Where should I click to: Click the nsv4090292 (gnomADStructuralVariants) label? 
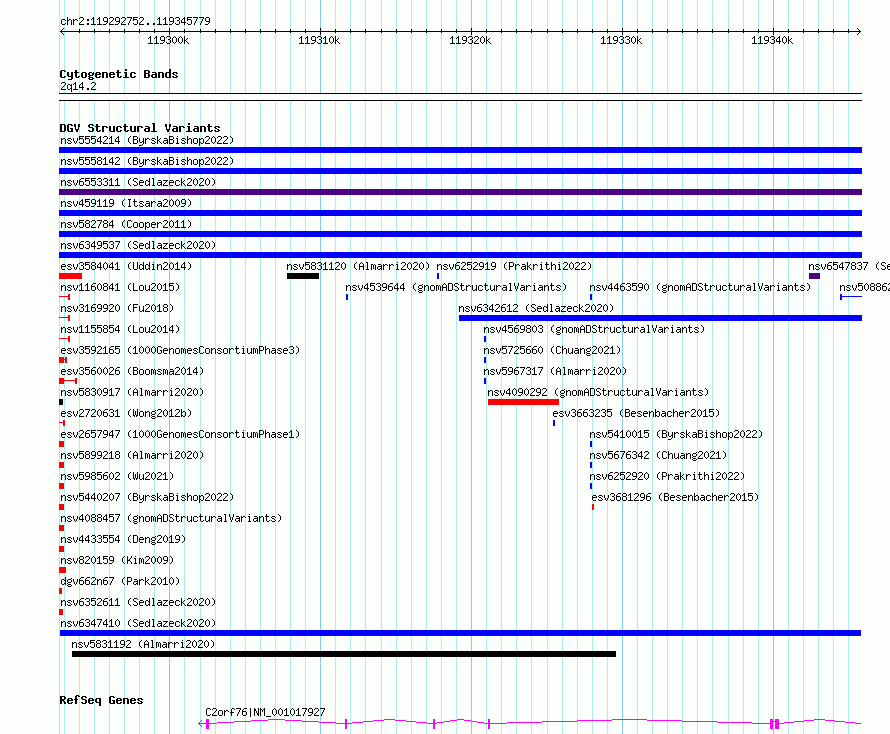coord(598,392)
